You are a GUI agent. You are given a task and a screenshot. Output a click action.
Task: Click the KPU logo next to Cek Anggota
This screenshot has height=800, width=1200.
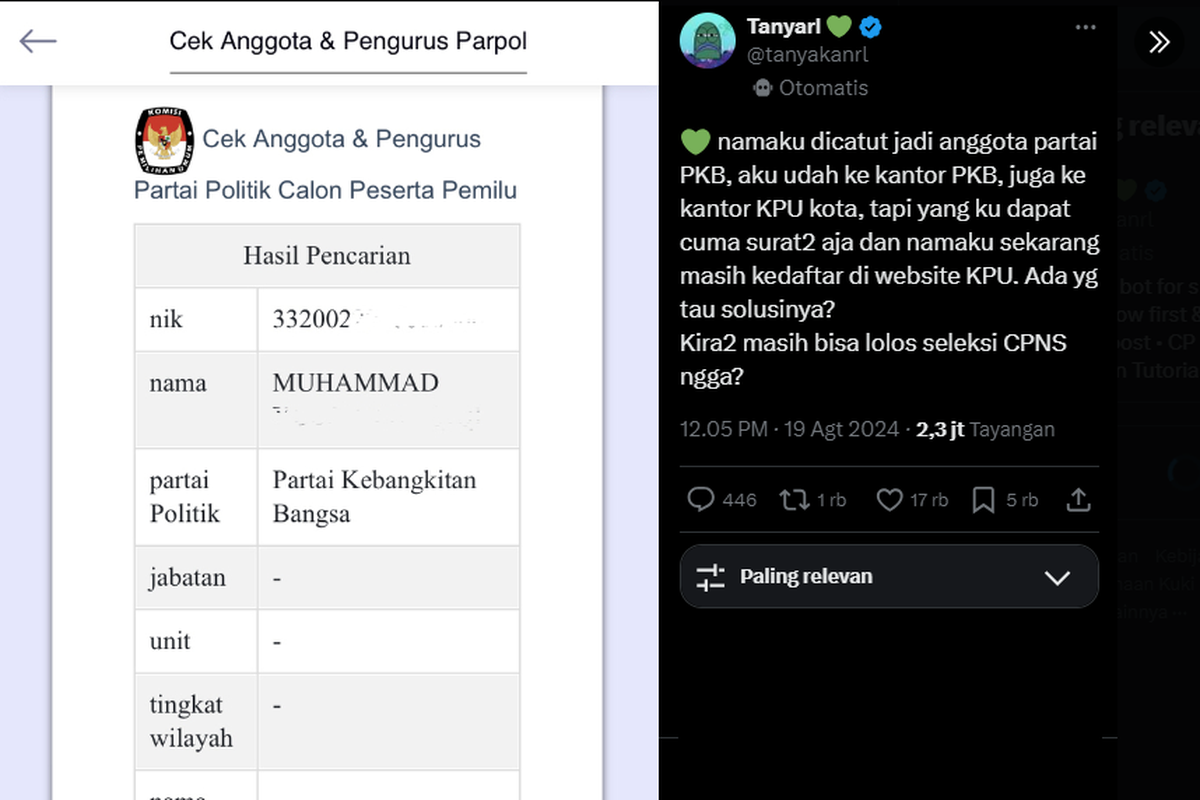(162, 138)
